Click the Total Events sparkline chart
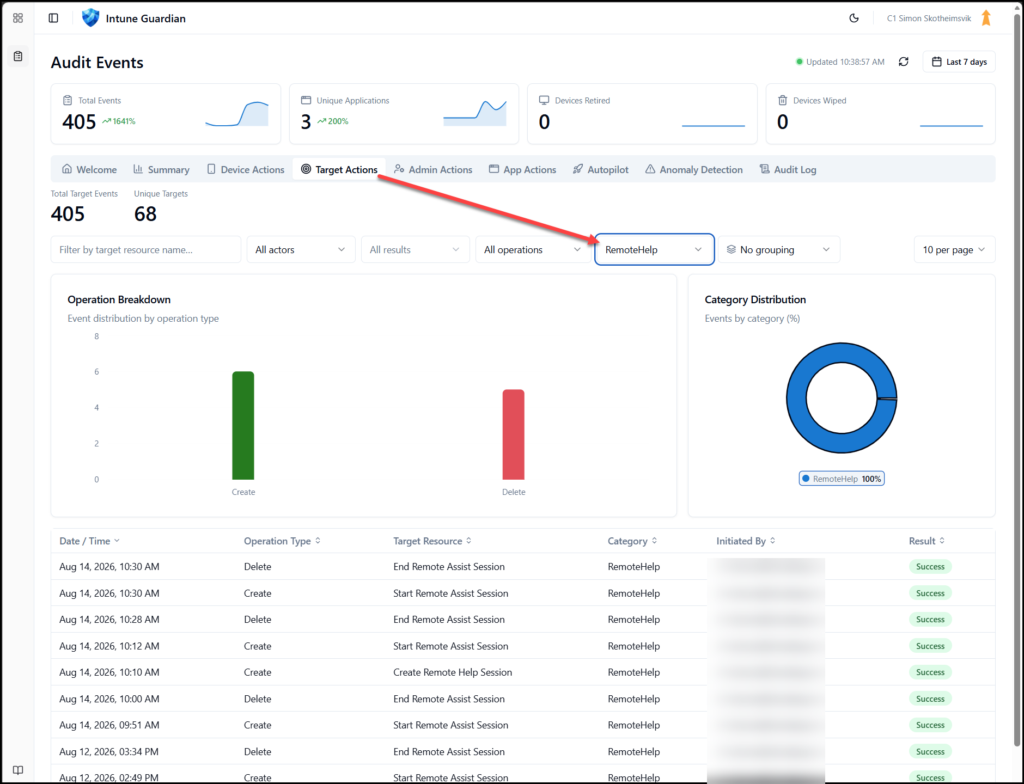Viewport: 1024px width, 784px height. (x=236, y=114)
